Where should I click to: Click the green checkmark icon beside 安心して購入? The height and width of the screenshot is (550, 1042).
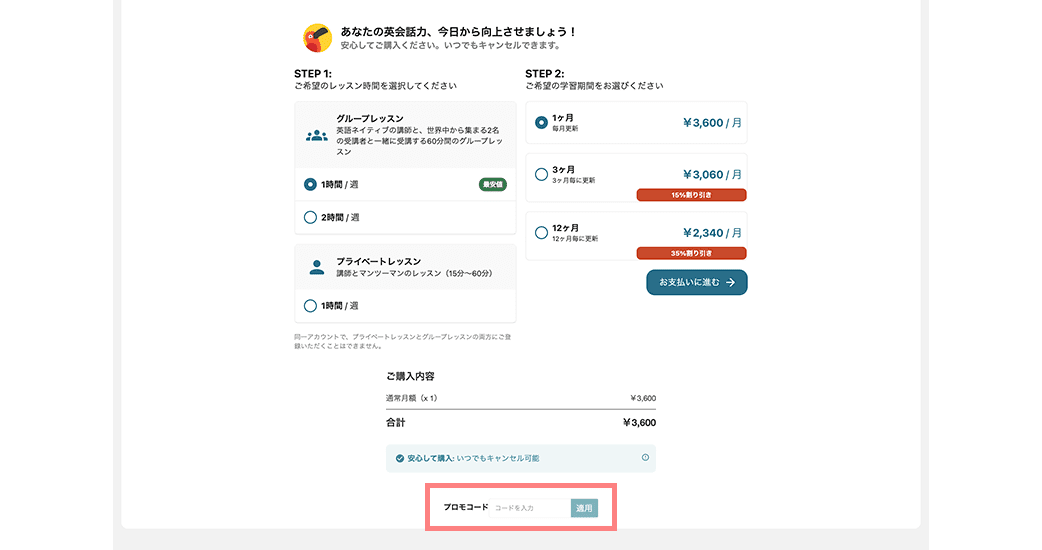pos(400,458)
